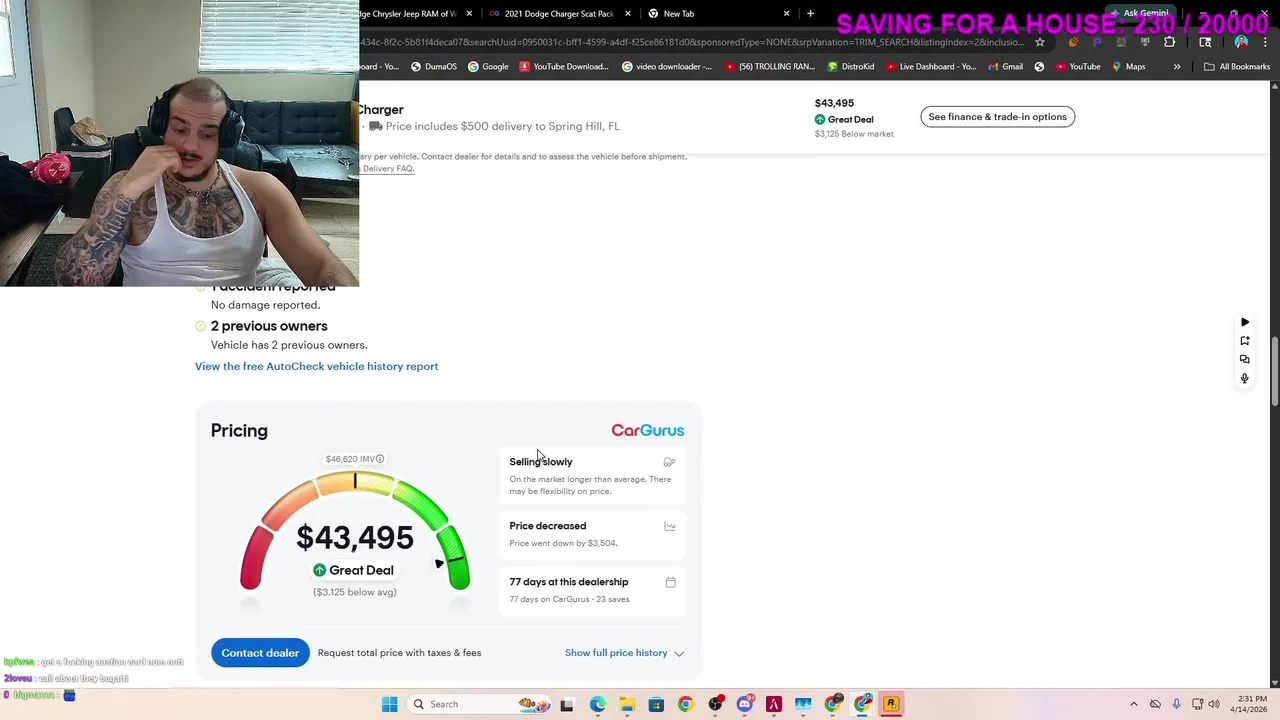Open the video downloader bookmark
The width and height of the screenshot is (1280, 720).
666,67
